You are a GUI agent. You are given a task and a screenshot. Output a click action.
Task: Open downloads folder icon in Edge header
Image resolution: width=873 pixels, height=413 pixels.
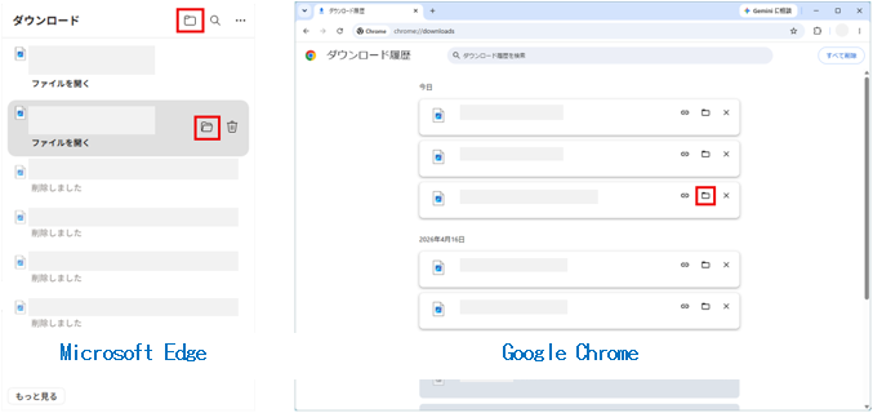tap(190, 21)
